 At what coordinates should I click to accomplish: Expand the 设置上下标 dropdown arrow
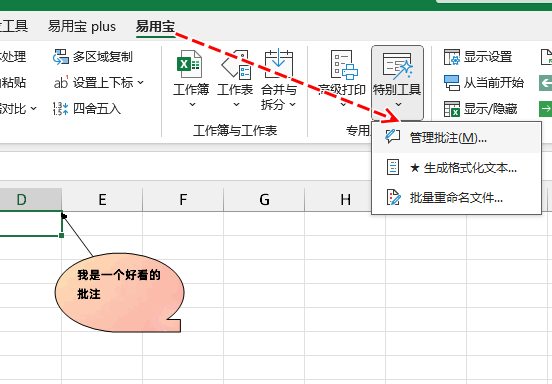[140, 83]
